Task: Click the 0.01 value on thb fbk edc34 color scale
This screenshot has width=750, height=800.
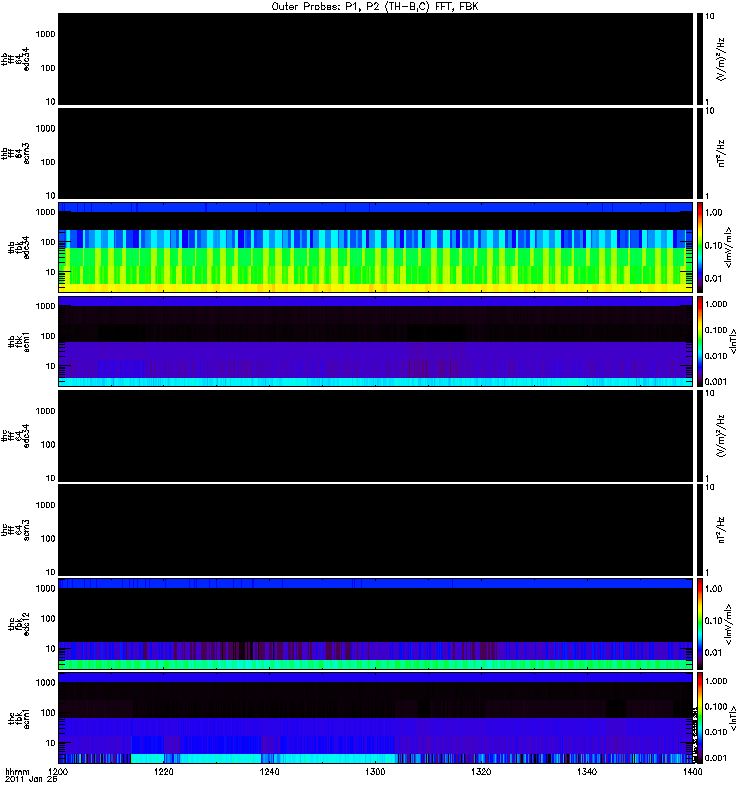Action: [713, 279]
